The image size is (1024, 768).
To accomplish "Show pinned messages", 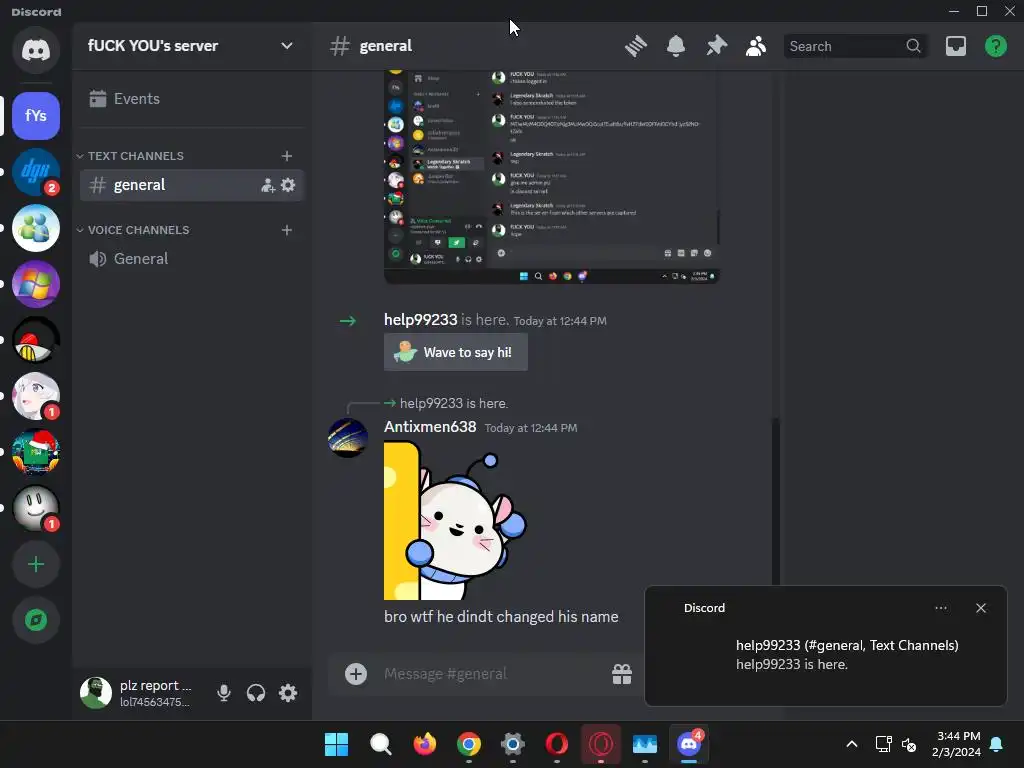I will 716,46.
